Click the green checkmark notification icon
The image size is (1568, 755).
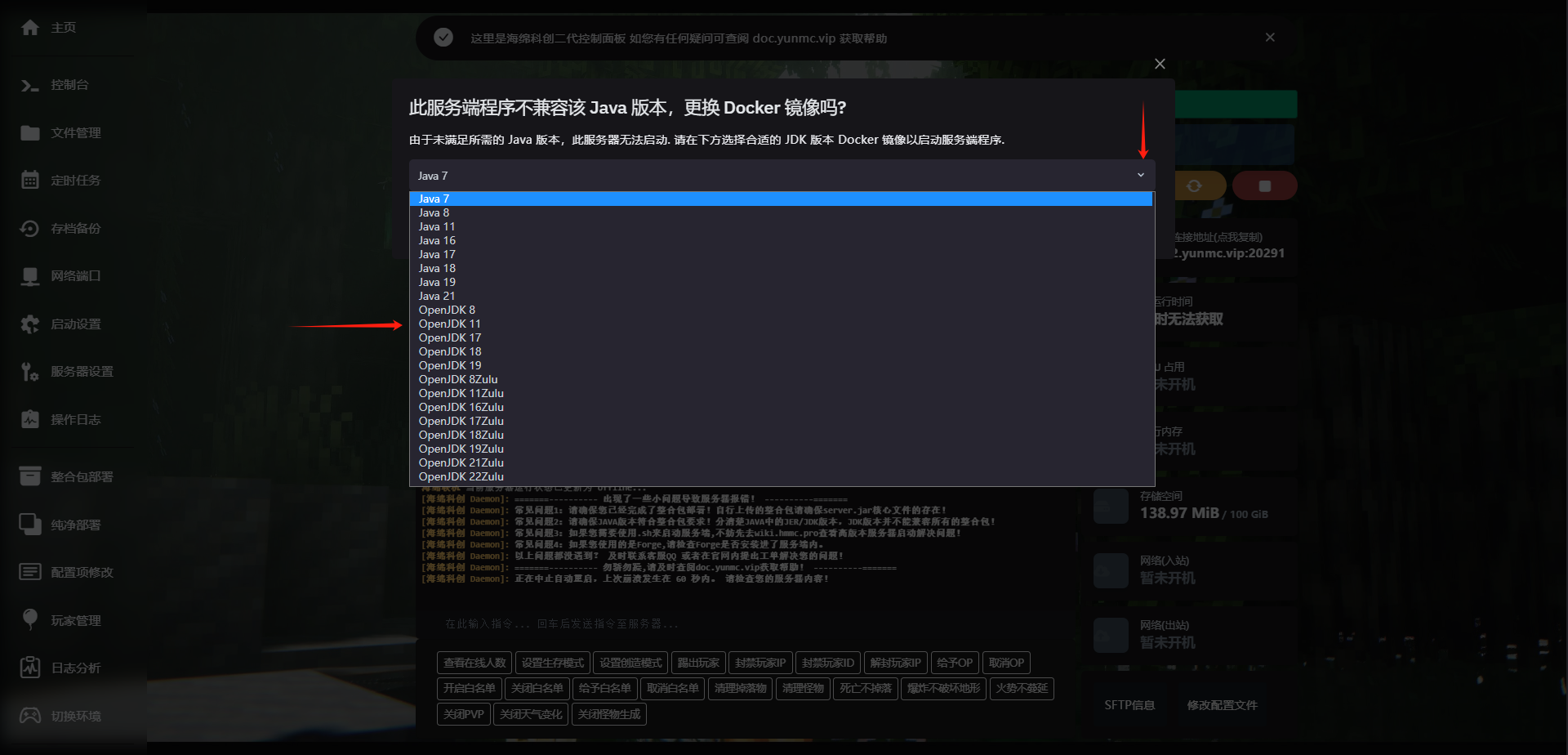(x=443, y=38)
